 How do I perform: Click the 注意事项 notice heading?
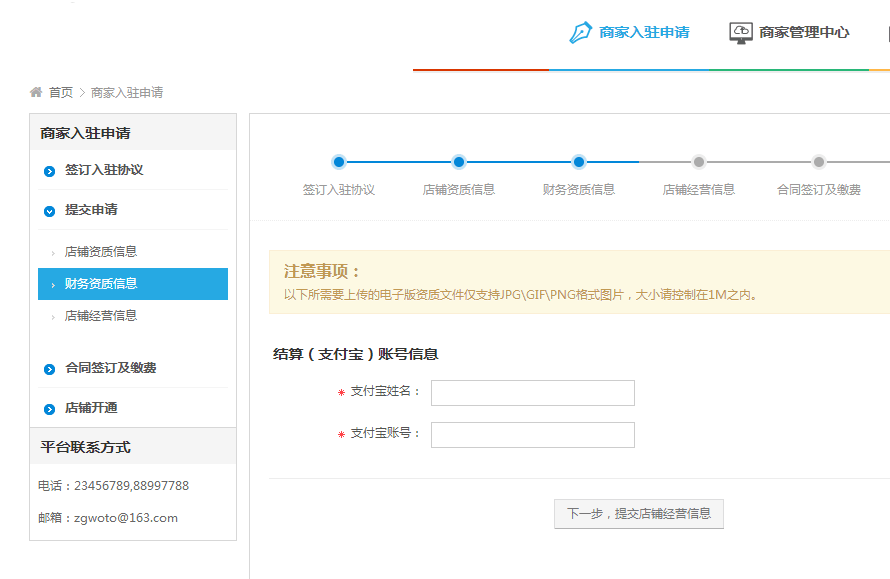pos(322,271)
